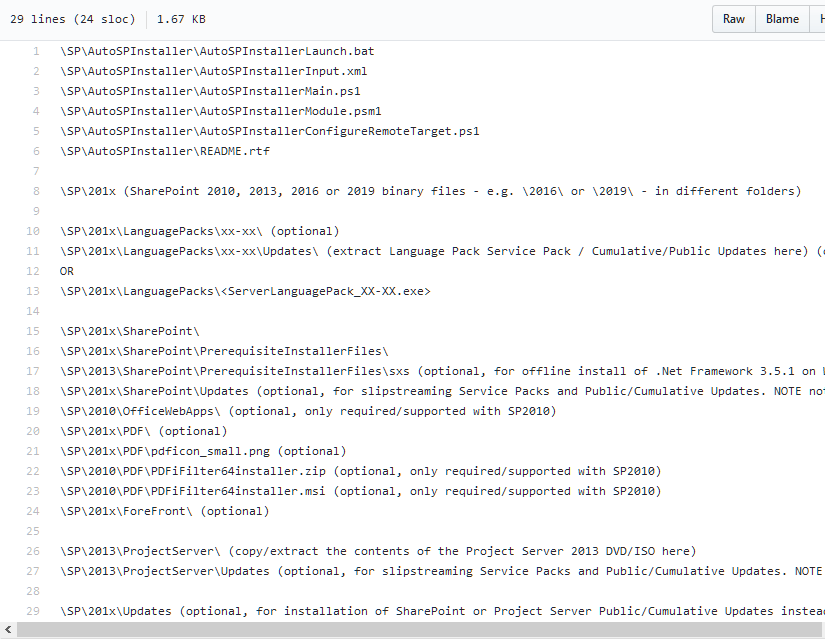
Task: Click the PrerequisiteInstallerFiles\sxs line
Action: tap(442, 371)
